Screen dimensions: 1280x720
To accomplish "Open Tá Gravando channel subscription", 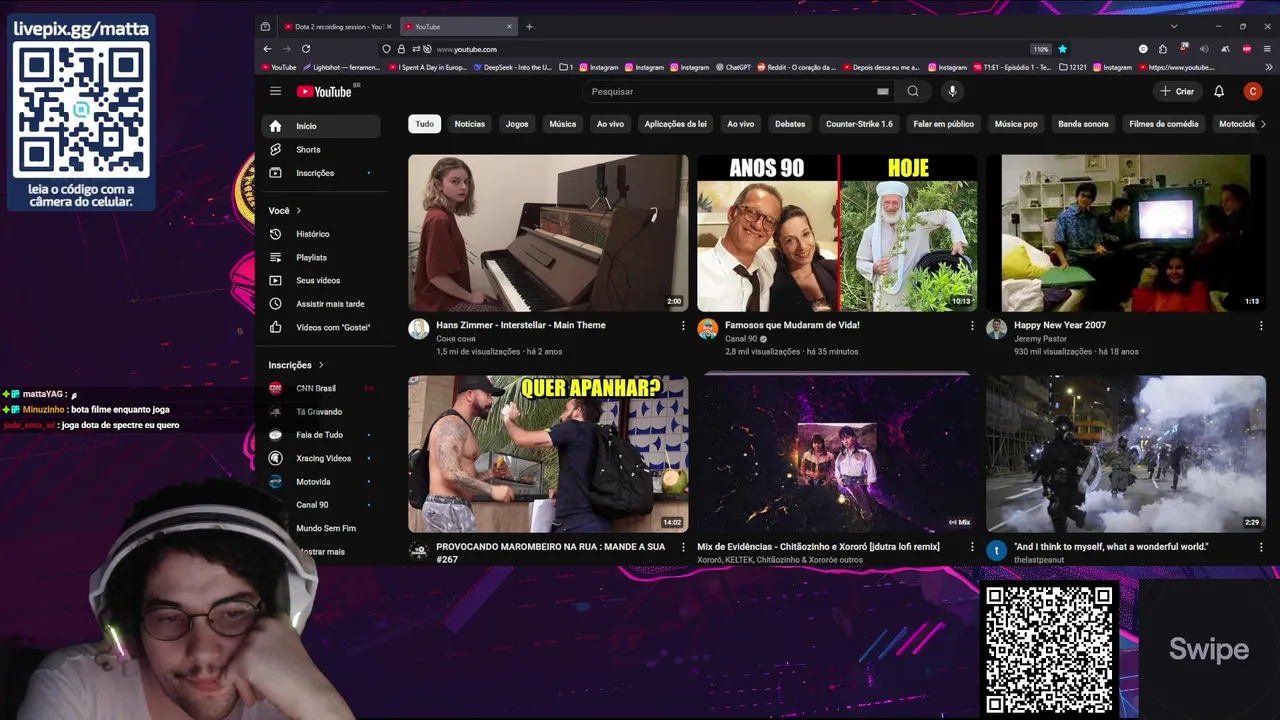I will [321, 411].
